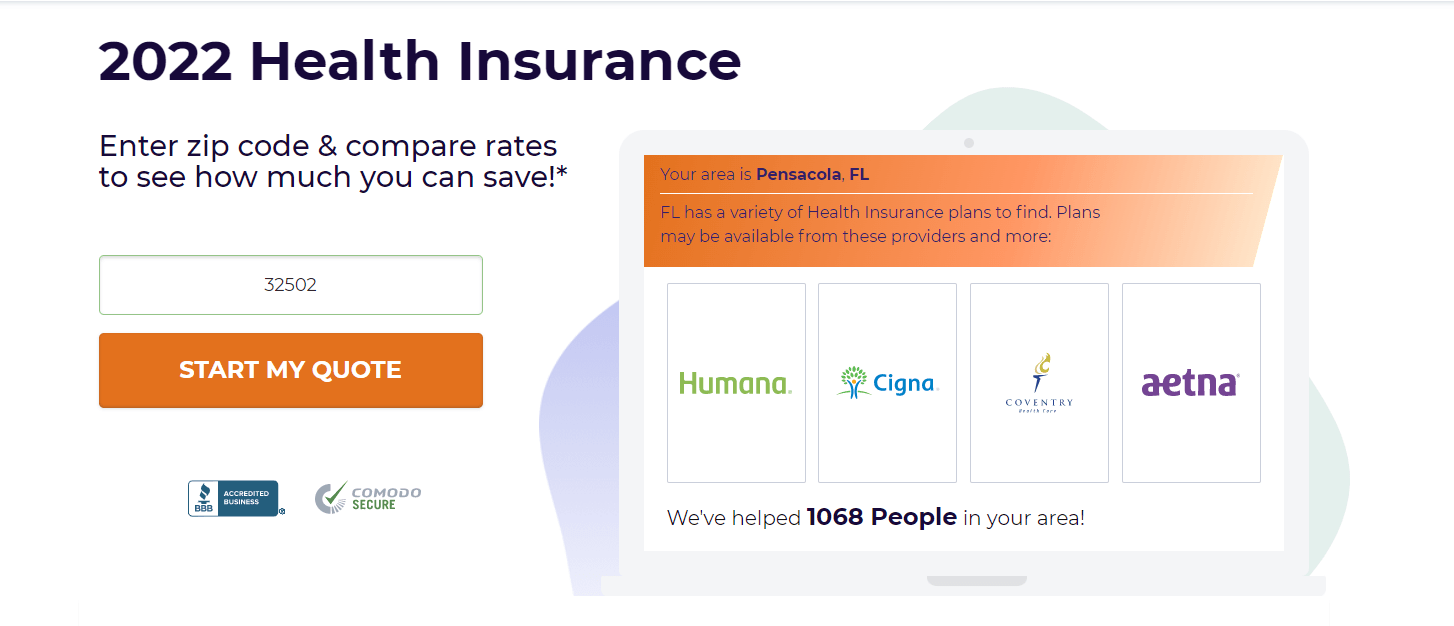Click the aetna provider card
The width and height of the screenshot is (1454, 626).
coord(1190,383)
